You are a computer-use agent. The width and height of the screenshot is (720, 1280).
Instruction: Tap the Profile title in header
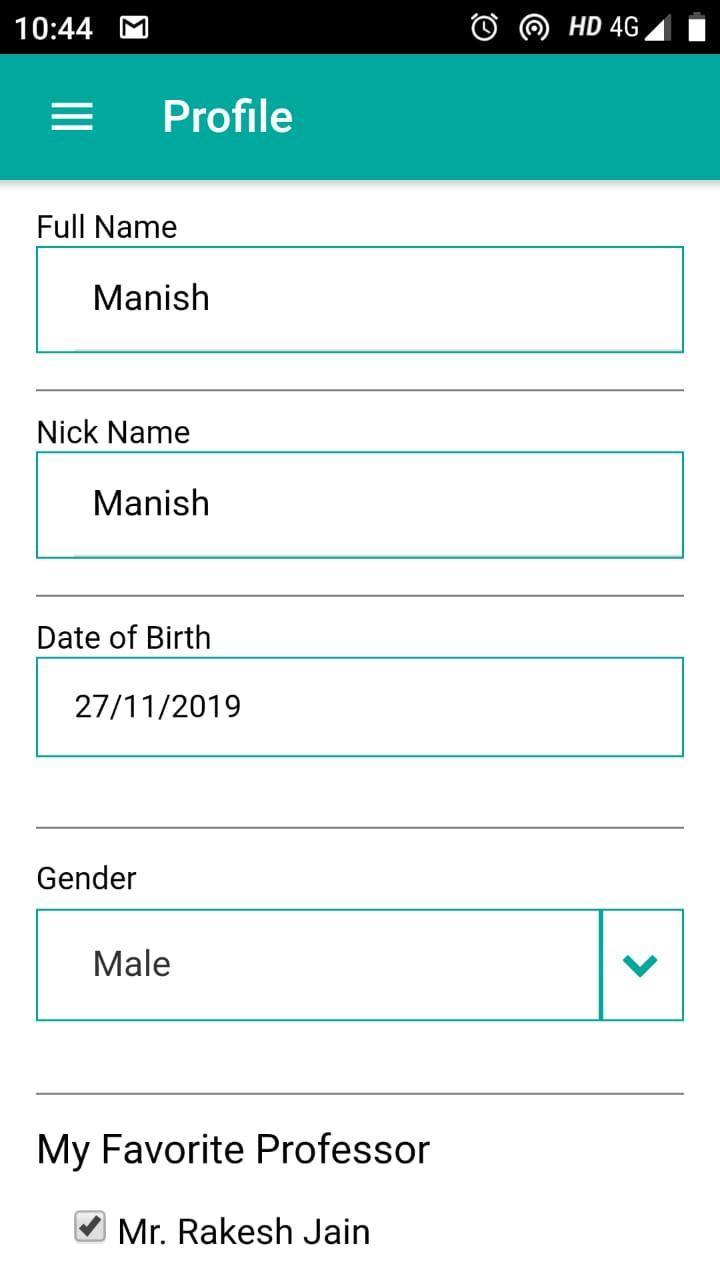[228, 117]
